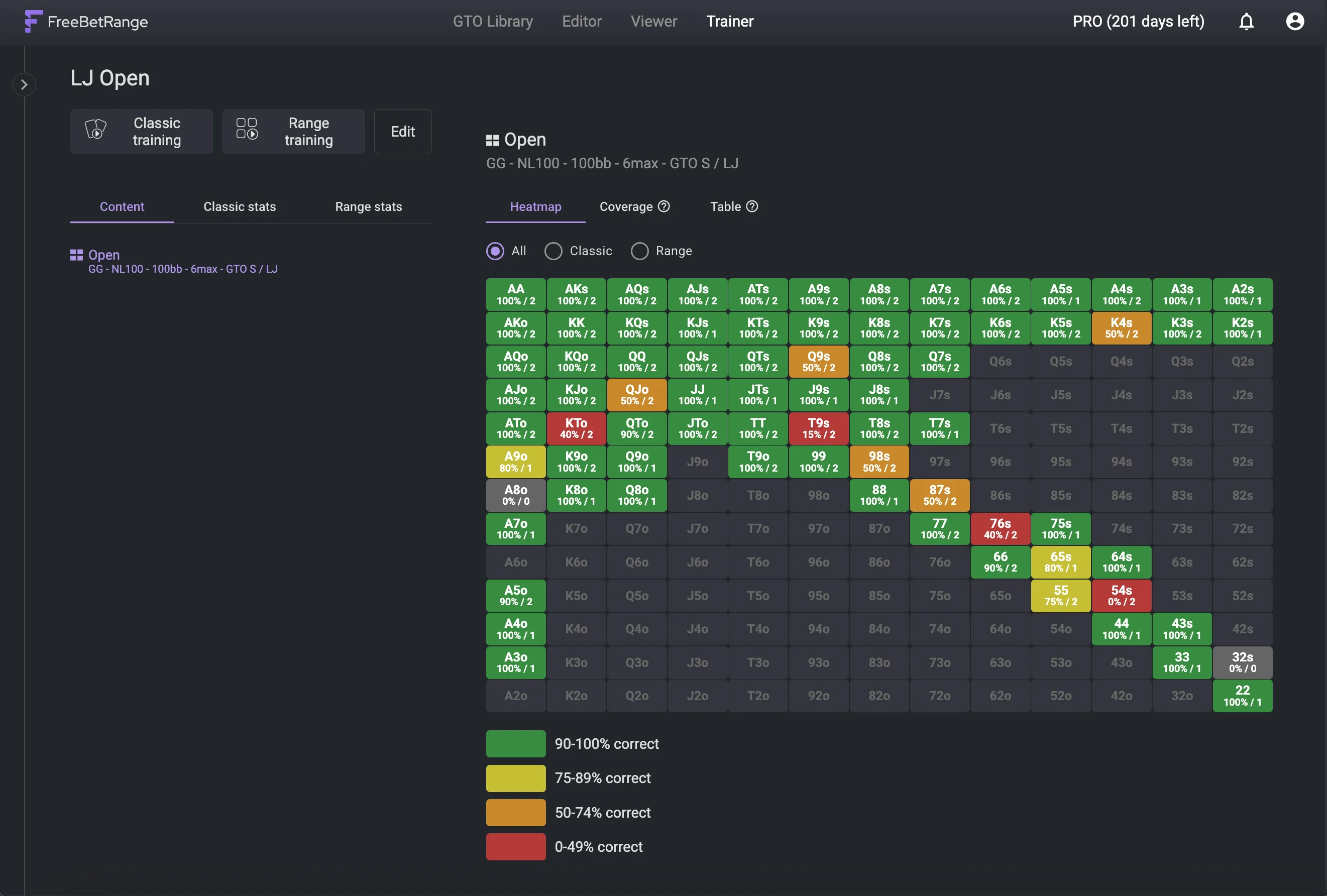Image resolution: width=1327 pixels, height=896 pixels.
Task: Click the Range training grid icon
Action: click(x=247, y=129)
